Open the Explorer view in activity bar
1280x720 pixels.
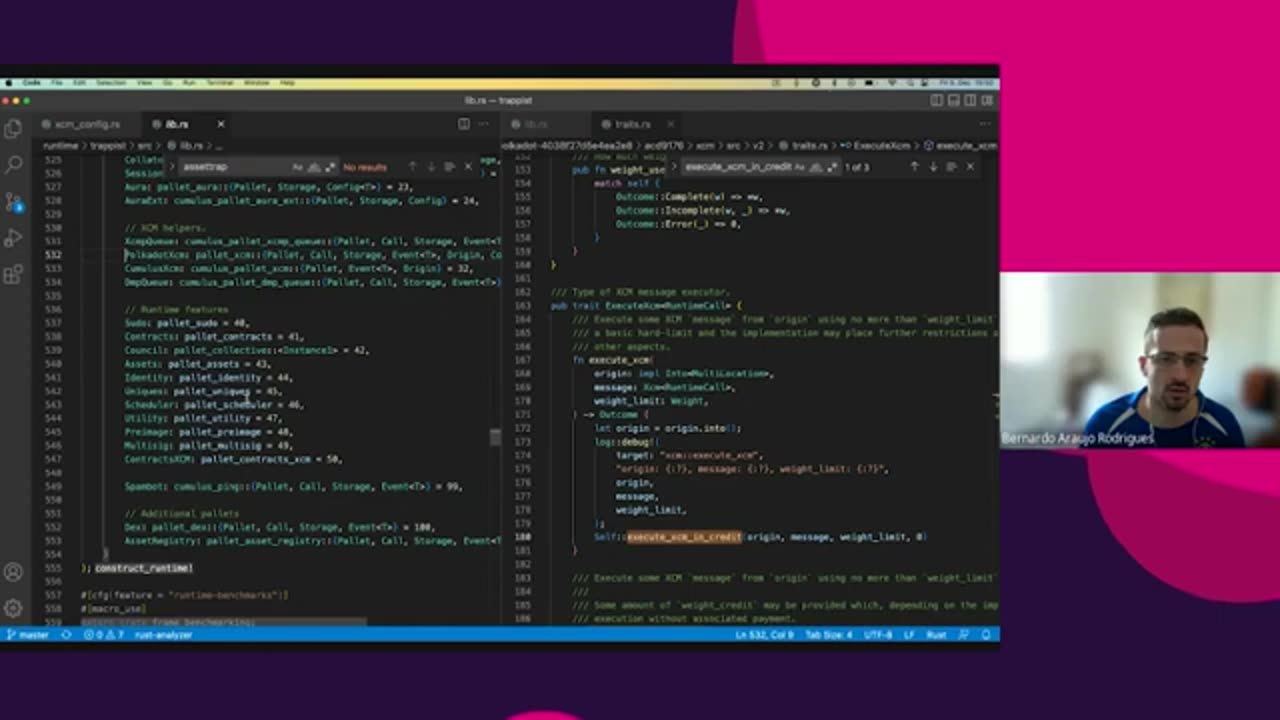(13, 127)
